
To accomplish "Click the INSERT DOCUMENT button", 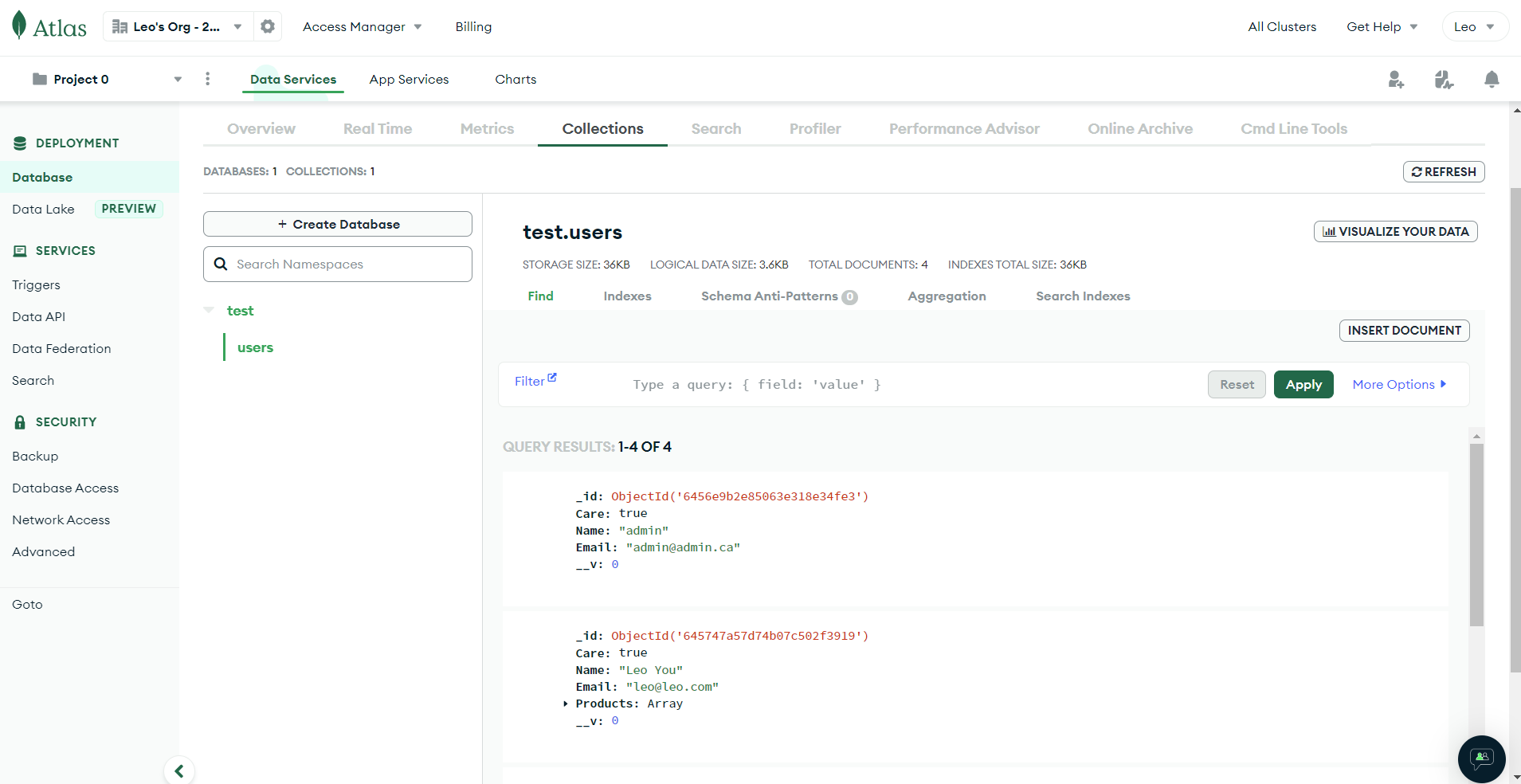I will coord(1404,330).
